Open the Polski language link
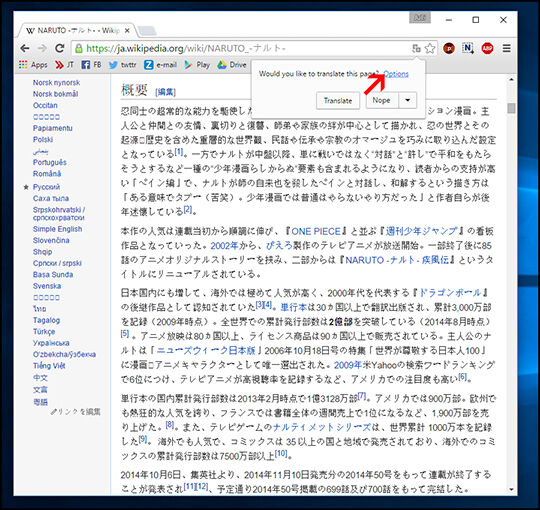The image size is (540, 510). pyautogui.click(x=43, y=139)
